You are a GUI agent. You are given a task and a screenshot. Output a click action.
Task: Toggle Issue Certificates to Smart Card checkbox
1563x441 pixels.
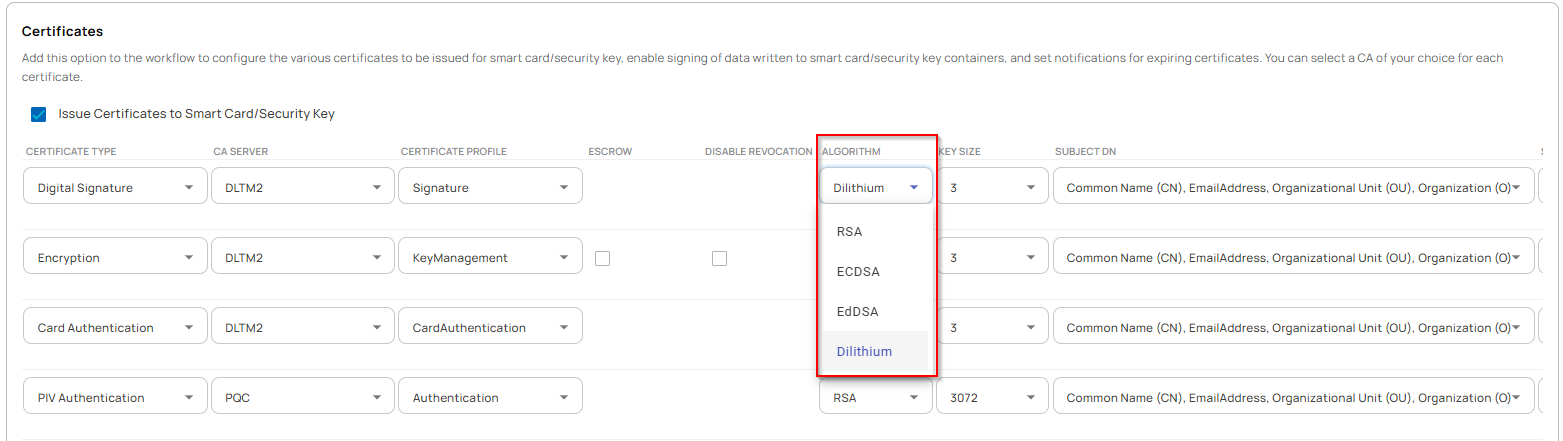click(39, 114)
